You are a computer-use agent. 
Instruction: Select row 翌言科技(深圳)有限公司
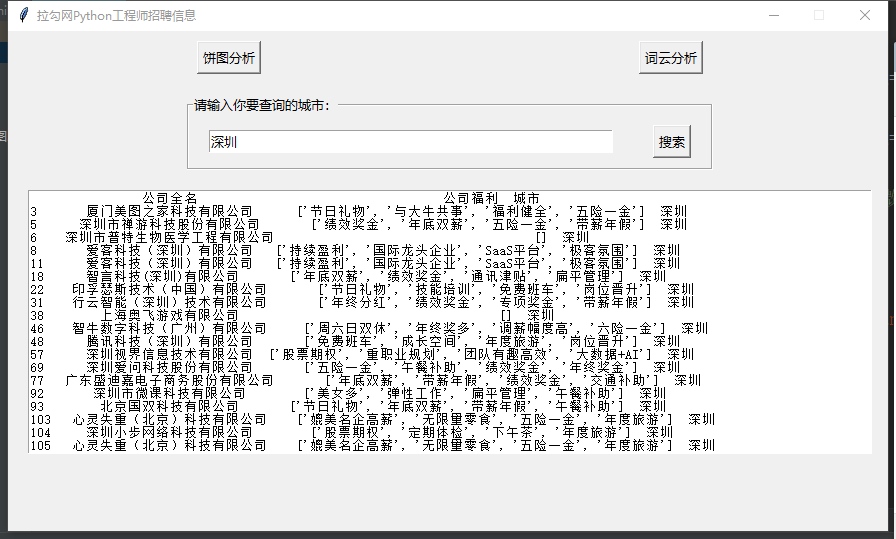click(x=349, y=277)
